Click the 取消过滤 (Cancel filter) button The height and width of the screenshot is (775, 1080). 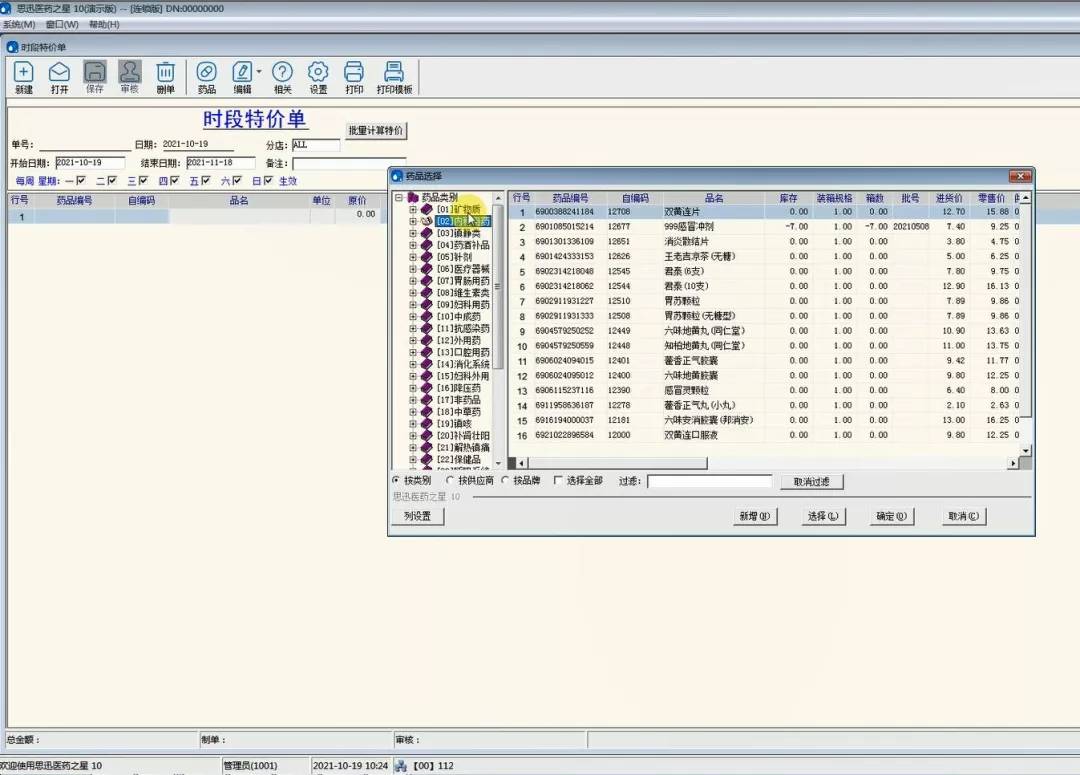811,482
